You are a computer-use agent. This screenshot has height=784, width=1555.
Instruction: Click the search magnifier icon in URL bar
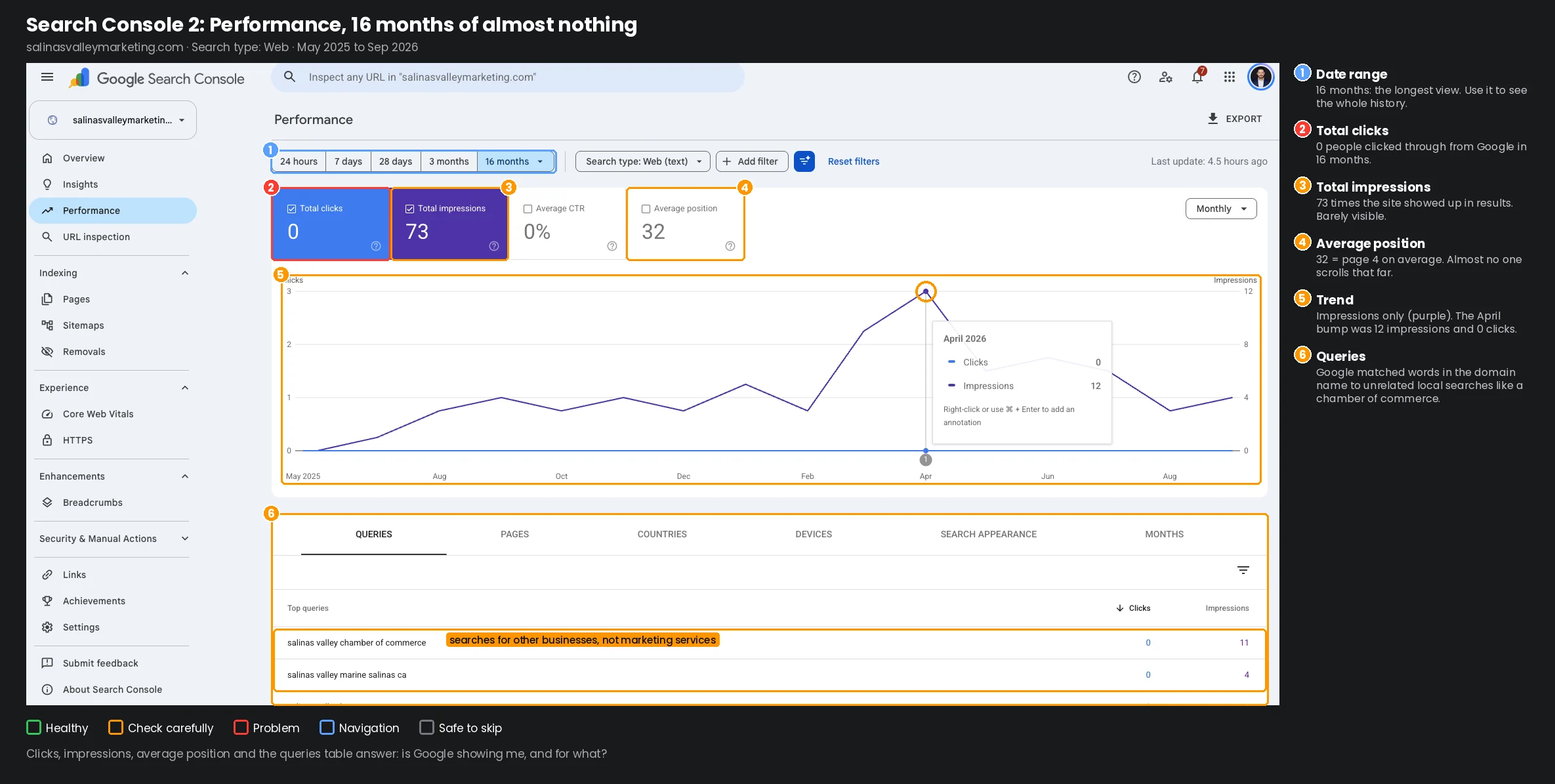coord(289,77)
